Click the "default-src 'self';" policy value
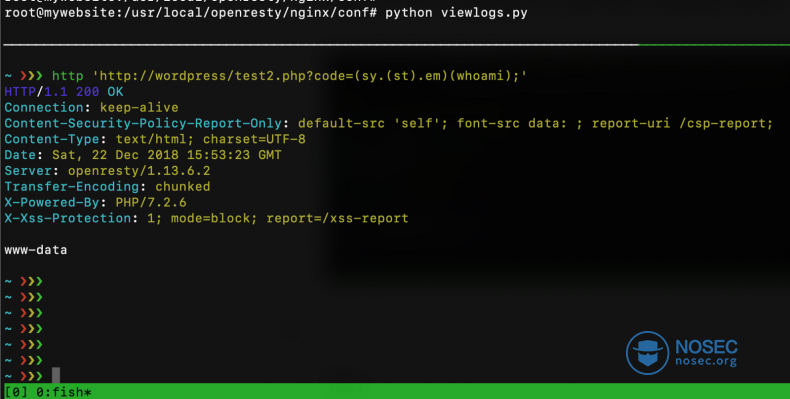Screen dimensions: 790x399 click(373, 123)
